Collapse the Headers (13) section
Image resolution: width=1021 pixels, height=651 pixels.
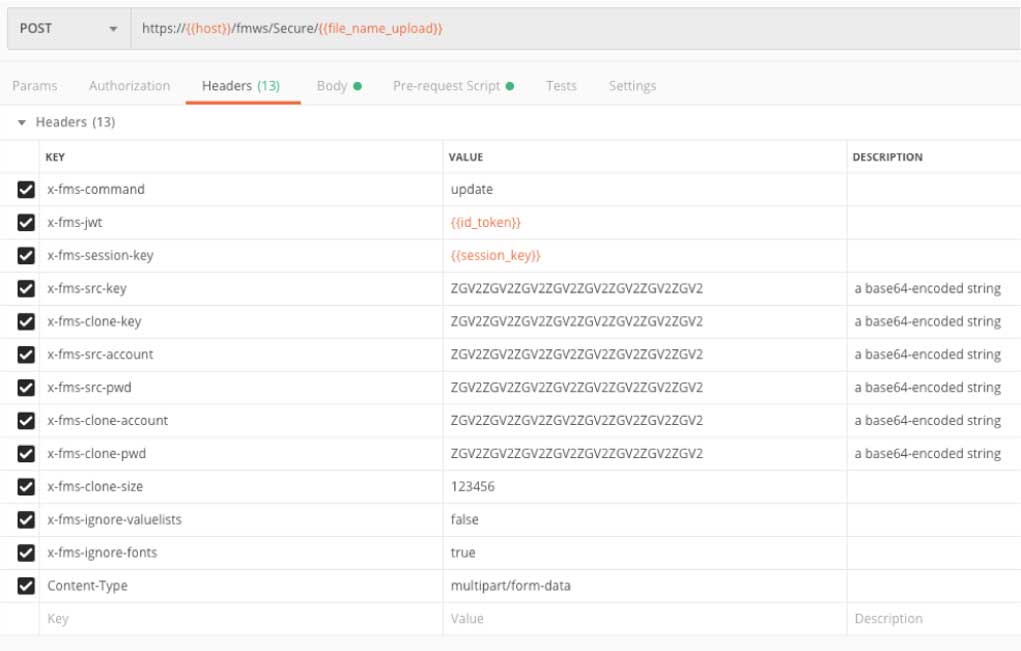(21, 122)
